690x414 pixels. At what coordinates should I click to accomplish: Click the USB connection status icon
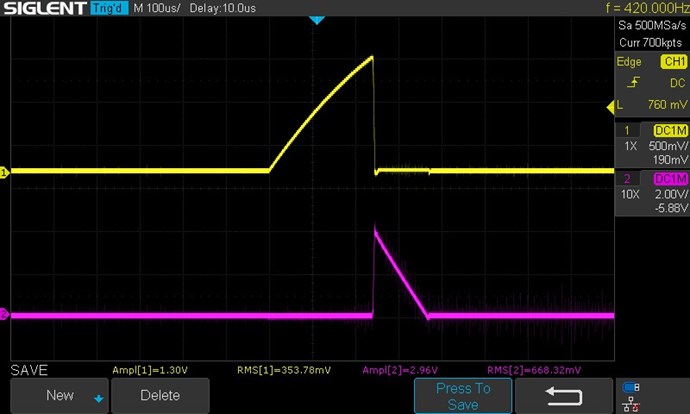pos(631,387)
